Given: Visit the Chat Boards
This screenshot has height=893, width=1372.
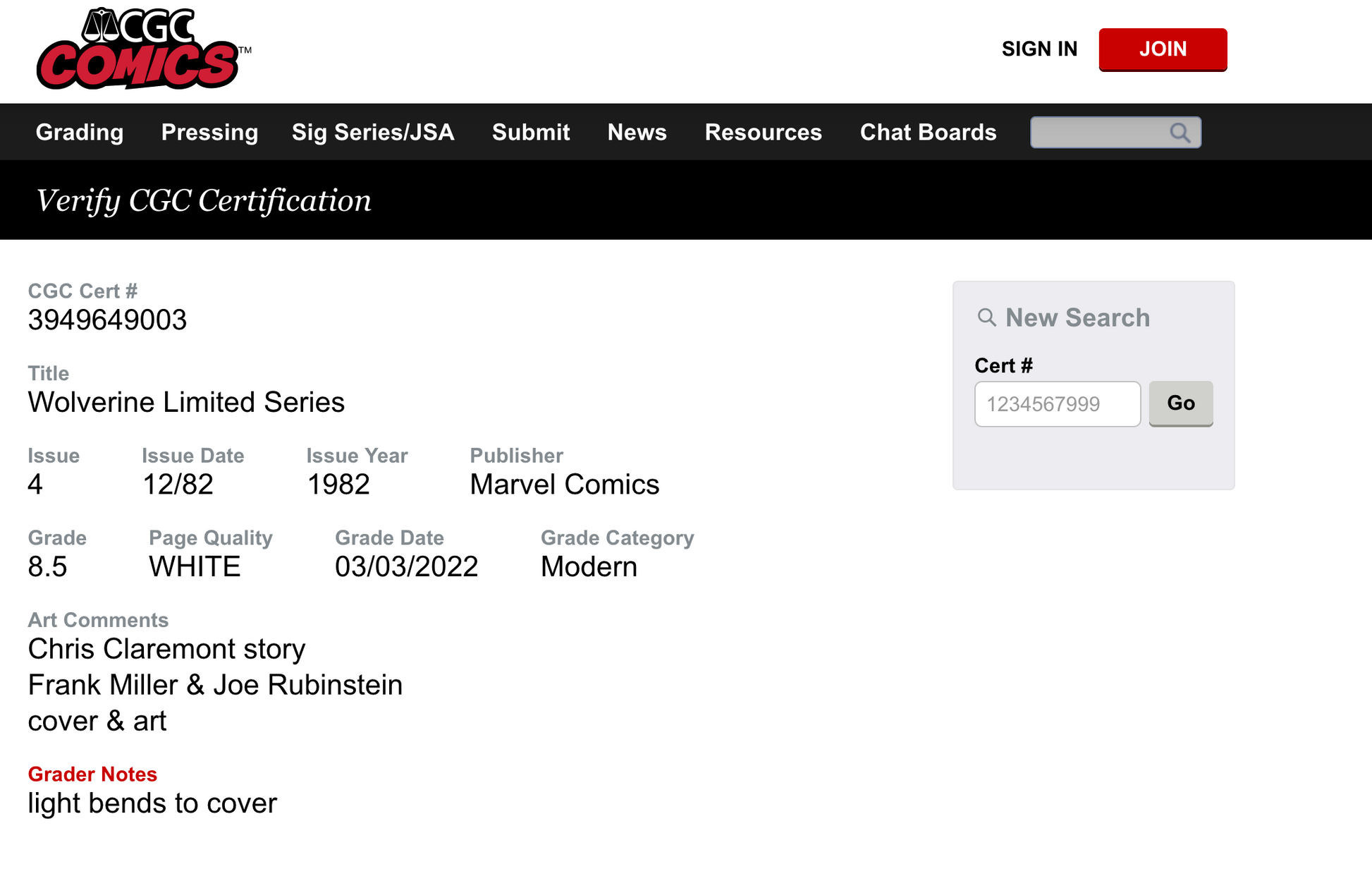Looking at the screenshot, I should [x=928, y=133].
